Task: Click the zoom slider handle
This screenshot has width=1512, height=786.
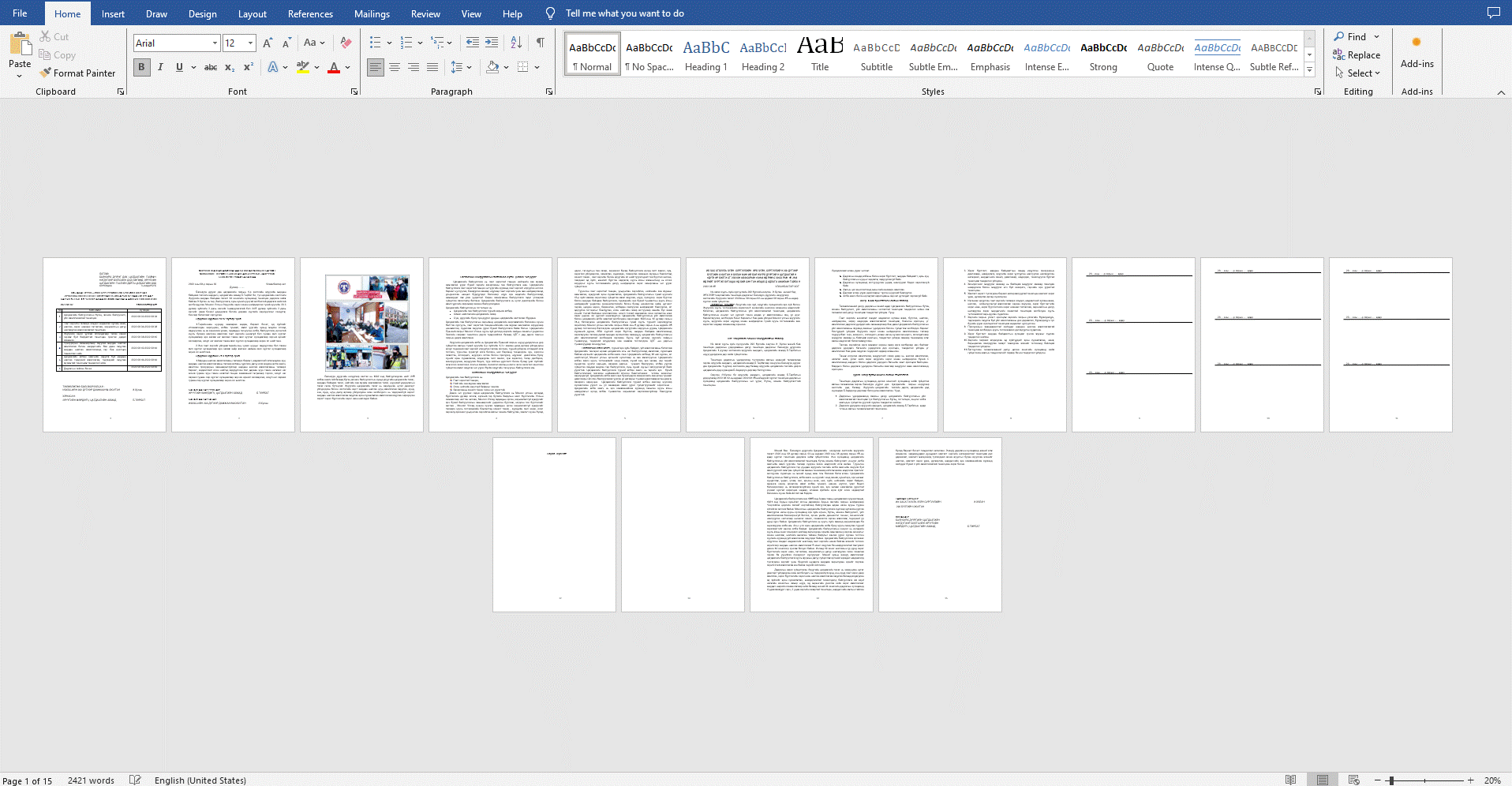Action: [x=1390, y=780]
